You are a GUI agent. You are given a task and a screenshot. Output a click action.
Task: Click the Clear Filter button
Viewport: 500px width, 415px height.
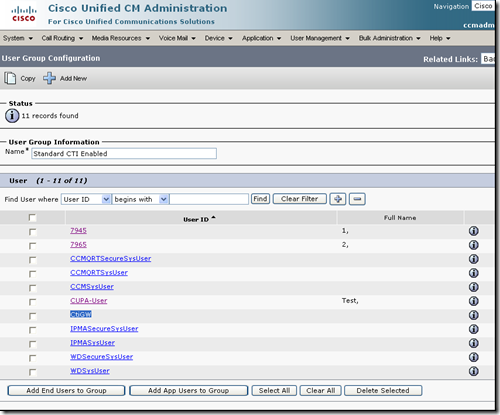tap(299, 199)
